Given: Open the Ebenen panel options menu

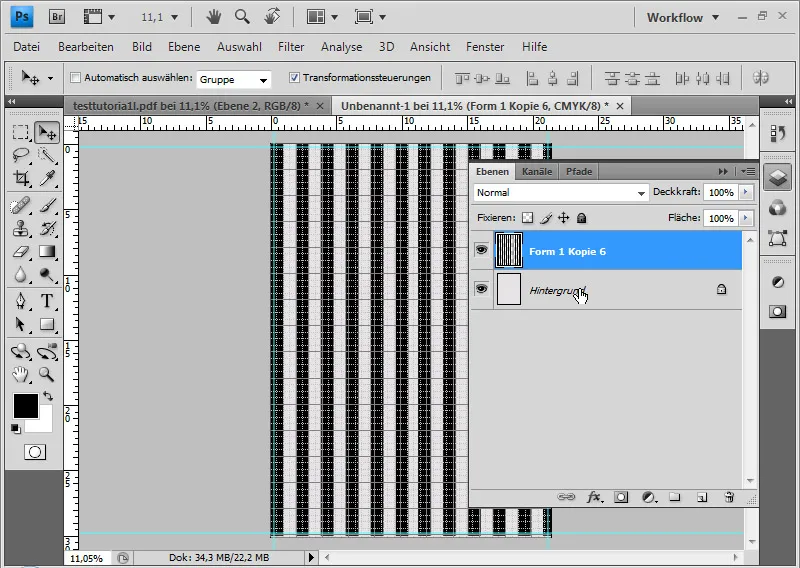Looking at the screenshot, I should pyautogui.click(x=748, y=171).
